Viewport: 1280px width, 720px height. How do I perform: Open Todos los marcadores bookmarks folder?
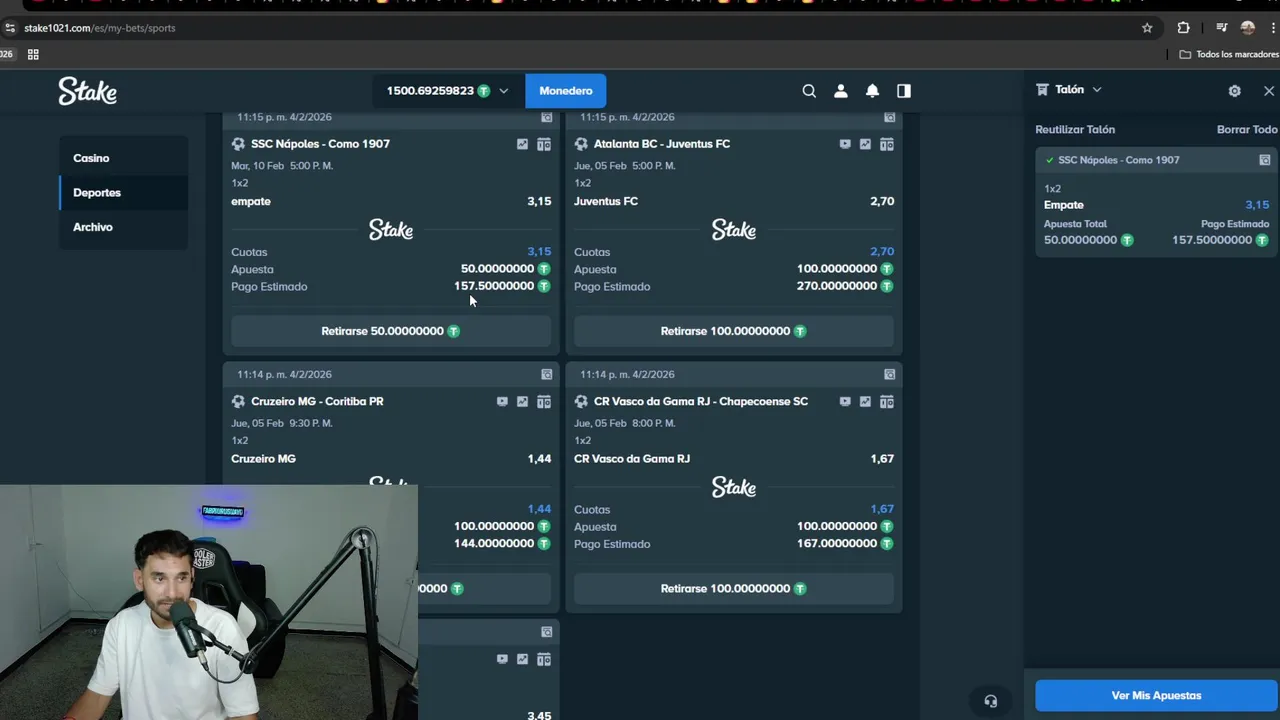(1229, 54)
